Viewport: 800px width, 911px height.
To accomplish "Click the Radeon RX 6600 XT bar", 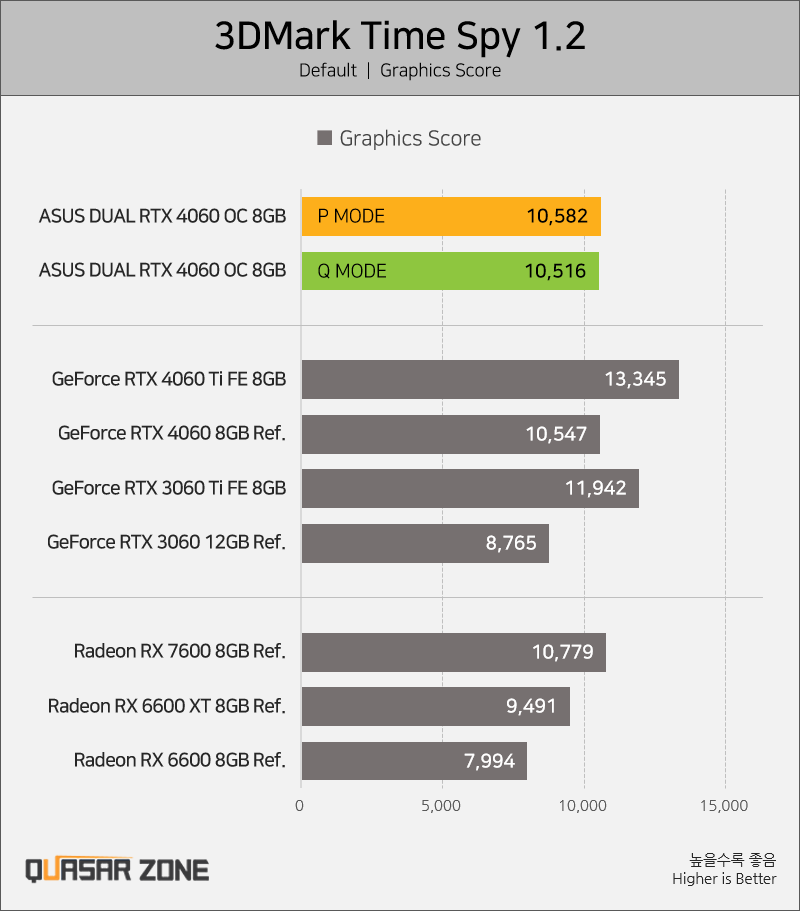I will (x=436, y=706).
